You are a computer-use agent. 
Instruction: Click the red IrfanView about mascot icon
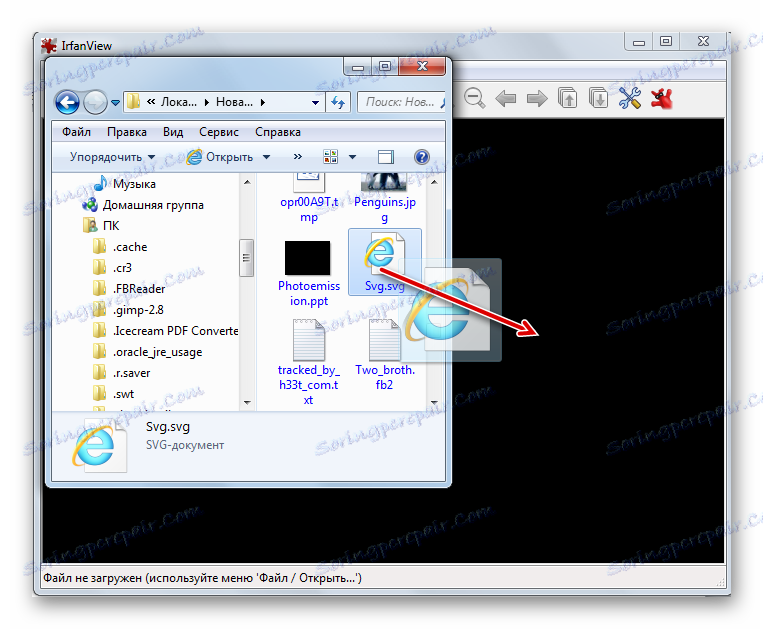[x=661, y=99]
